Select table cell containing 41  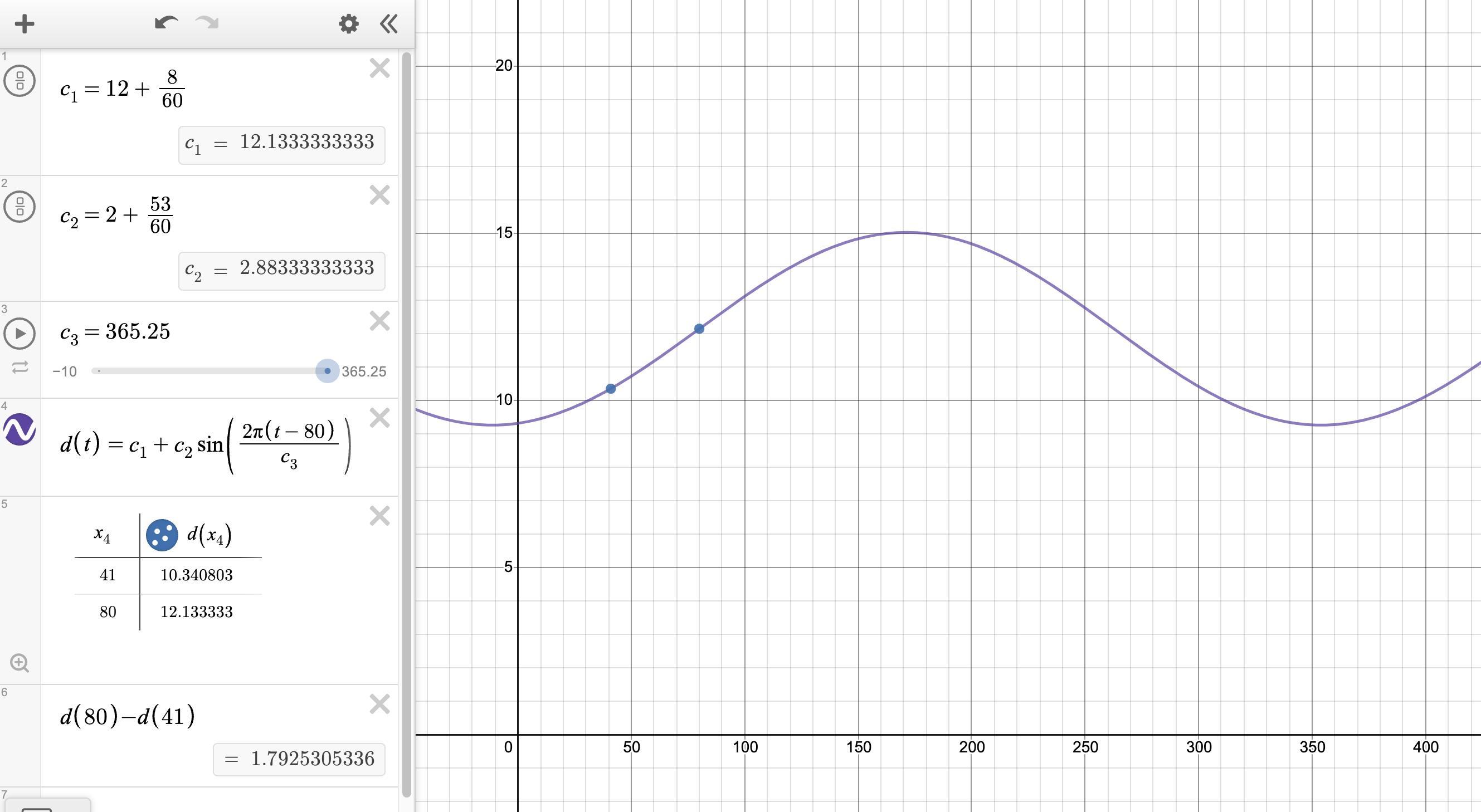pos(108,575)
